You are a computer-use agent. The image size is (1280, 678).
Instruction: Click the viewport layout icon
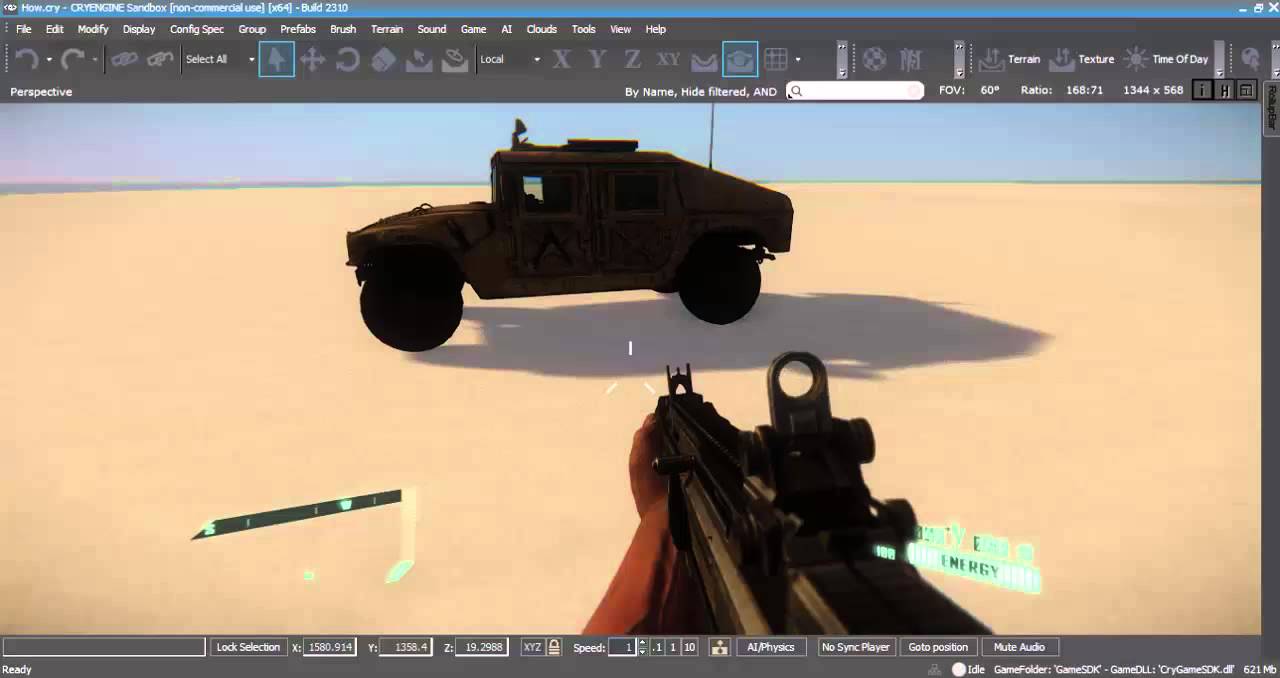[1246, 90]
